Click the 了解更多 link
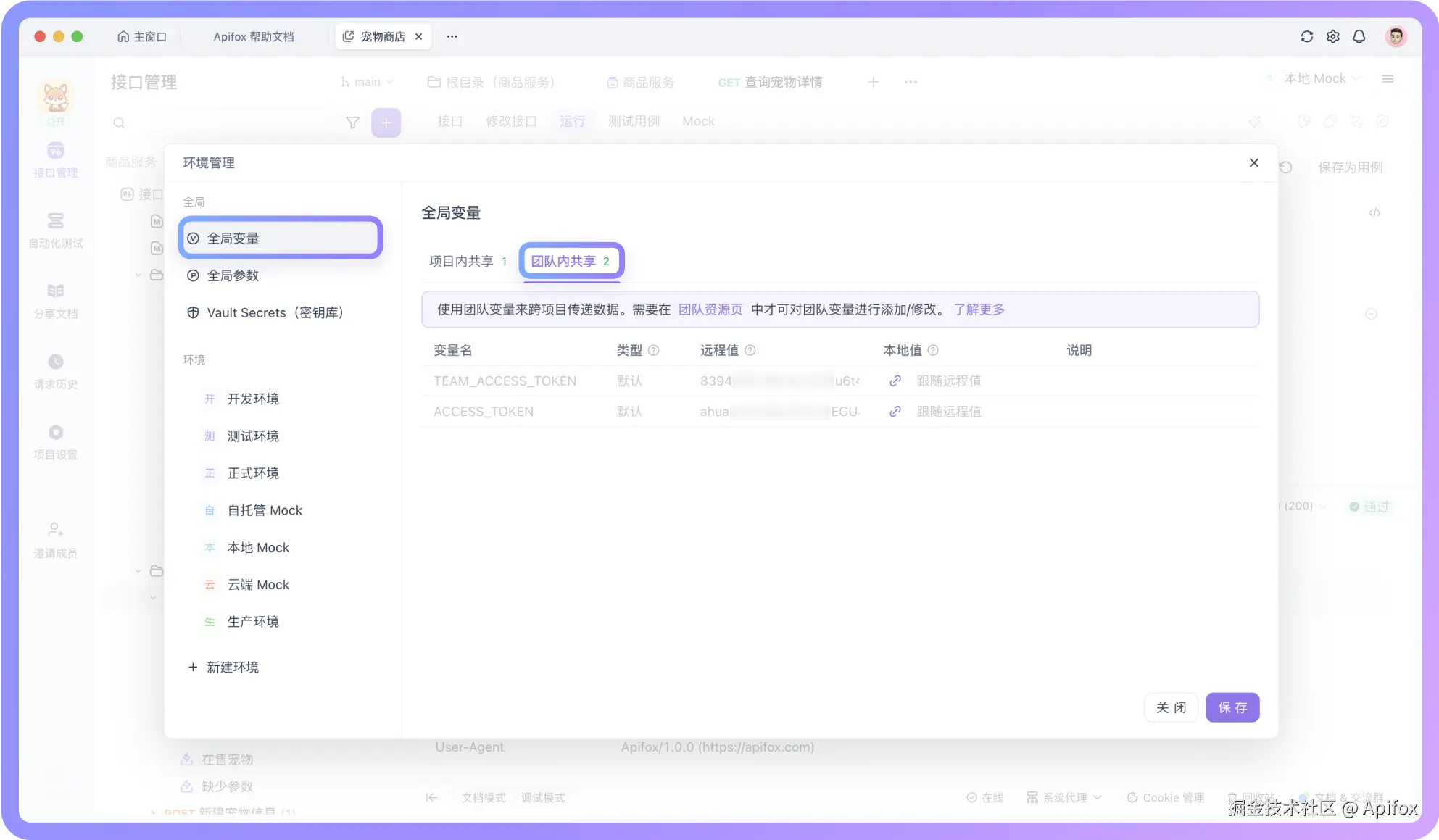The height and width of the screenshot is (840, 1439). 979,310
